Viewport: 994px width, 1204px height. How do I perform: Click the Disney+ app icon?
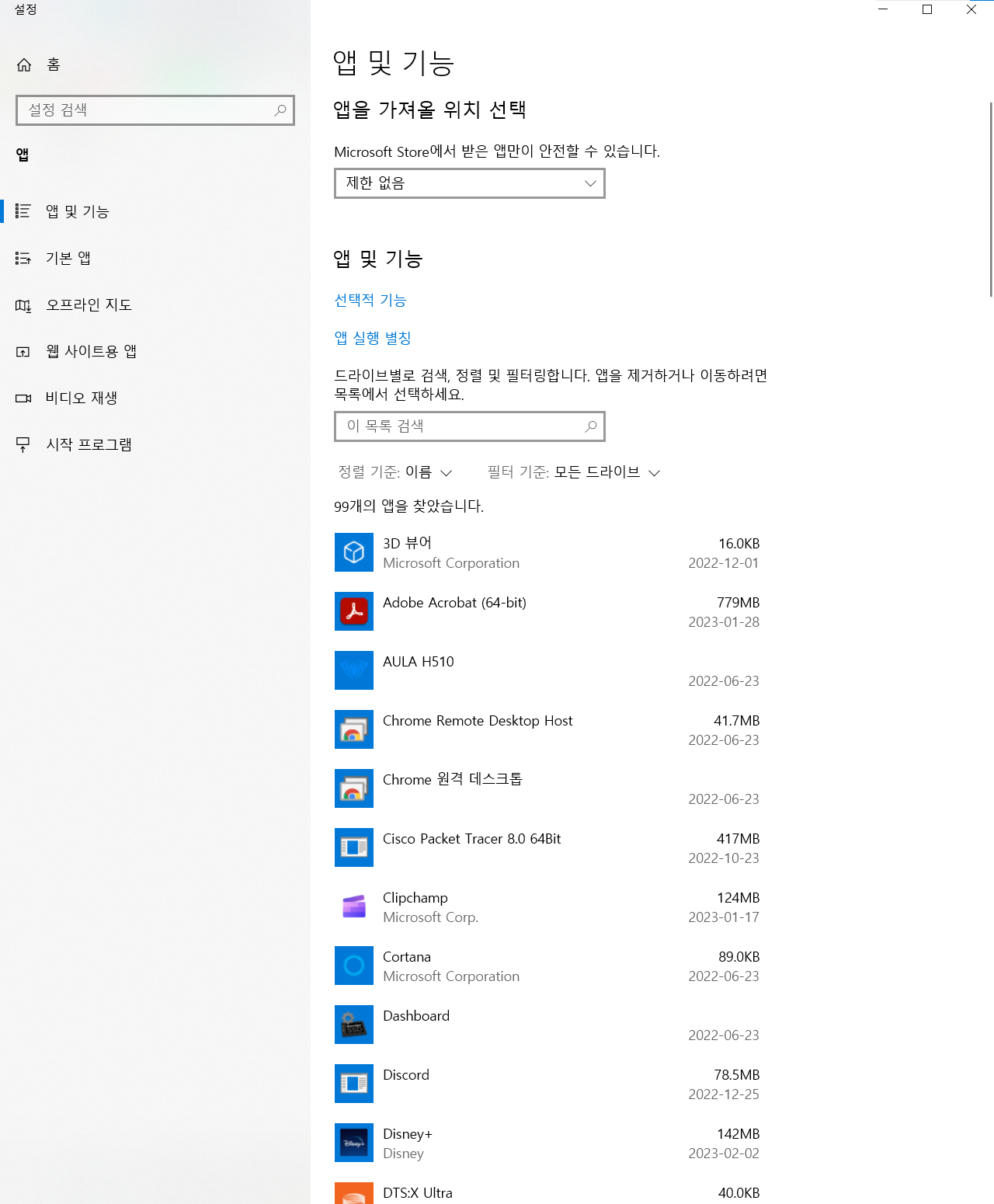354,1143
